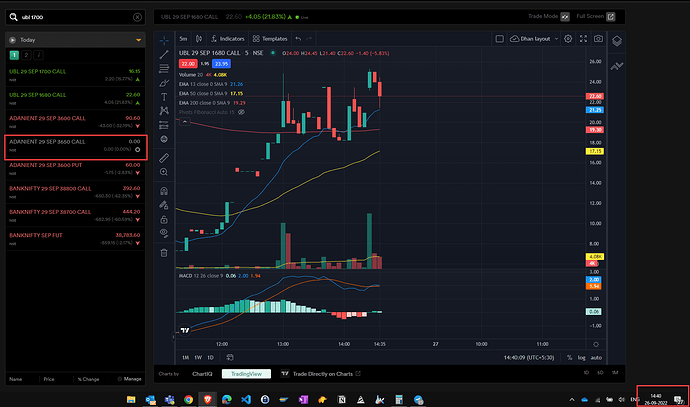Open the candlestick chart style picker
The image size is (690, 407).
[199, 39]
